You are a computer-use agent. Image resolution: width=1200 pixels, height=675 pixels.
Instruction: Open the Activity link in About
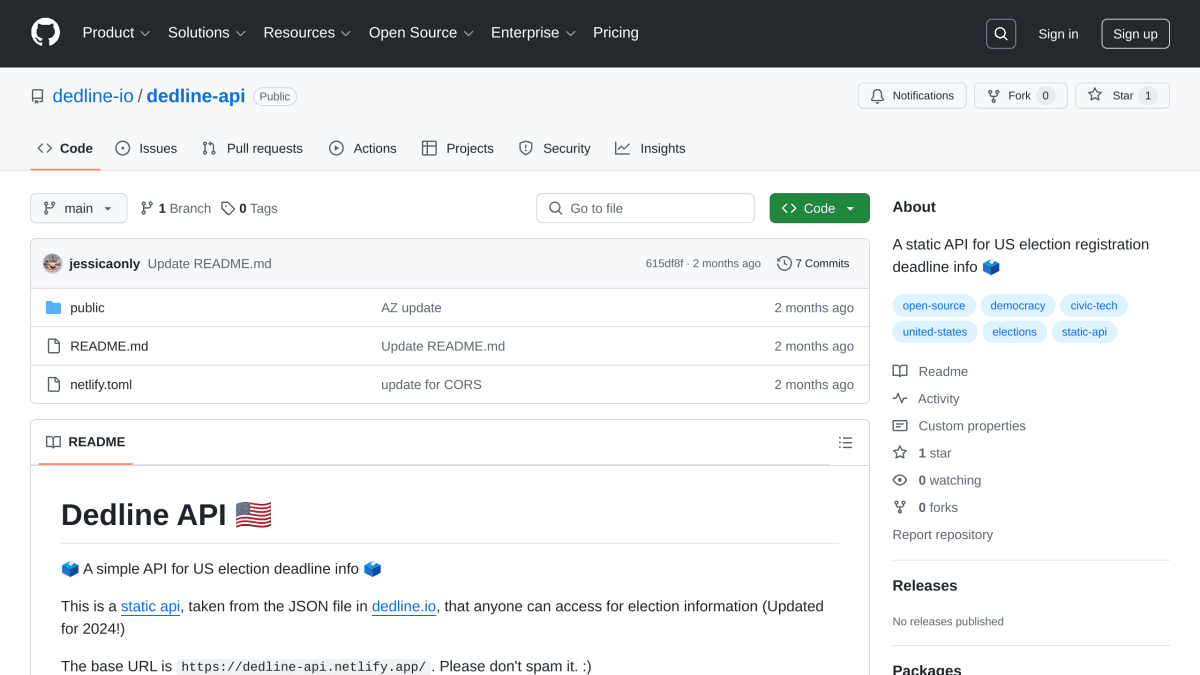[926, 398]
